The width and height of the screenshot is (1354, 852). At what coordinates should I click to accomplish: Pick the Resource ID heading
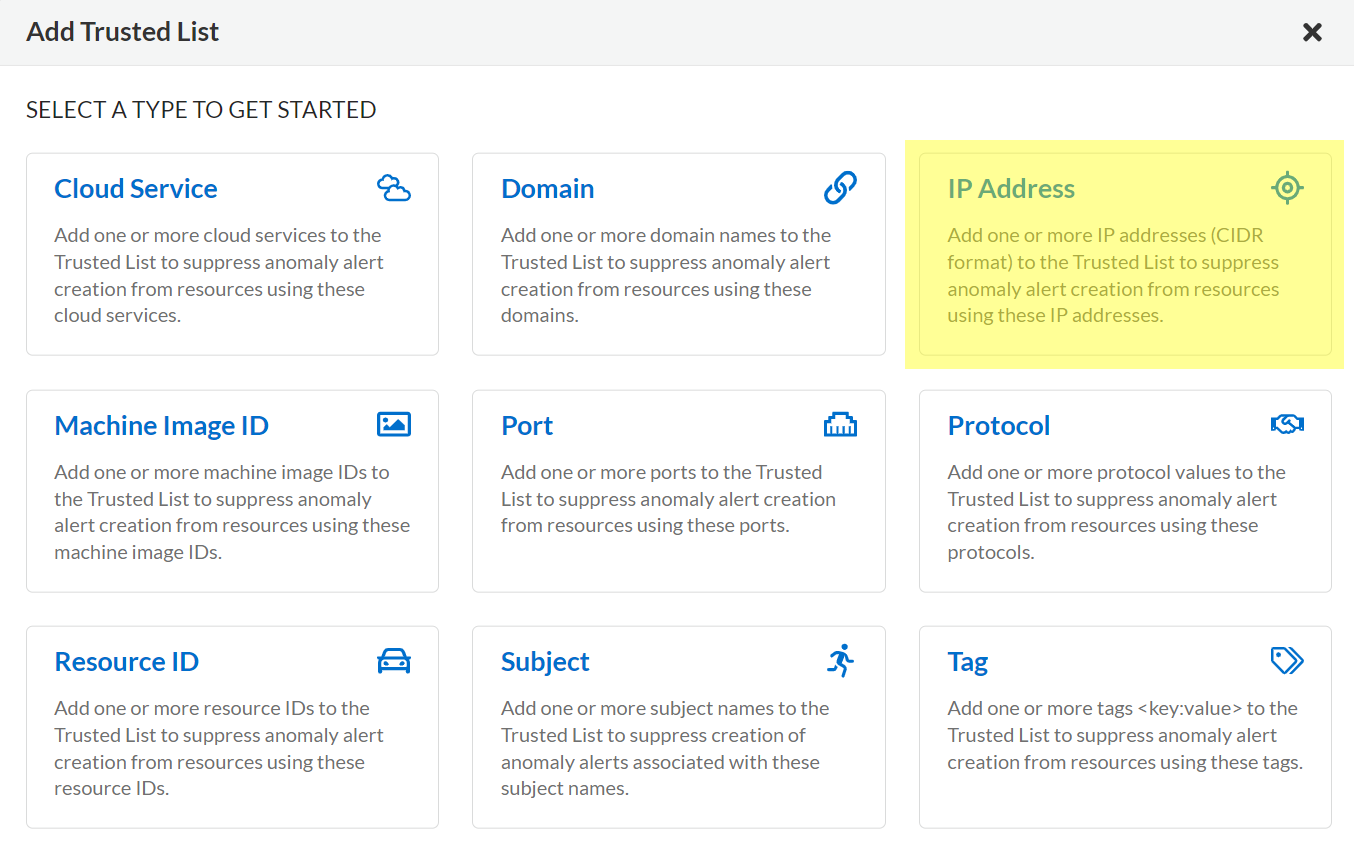point(127,661)
